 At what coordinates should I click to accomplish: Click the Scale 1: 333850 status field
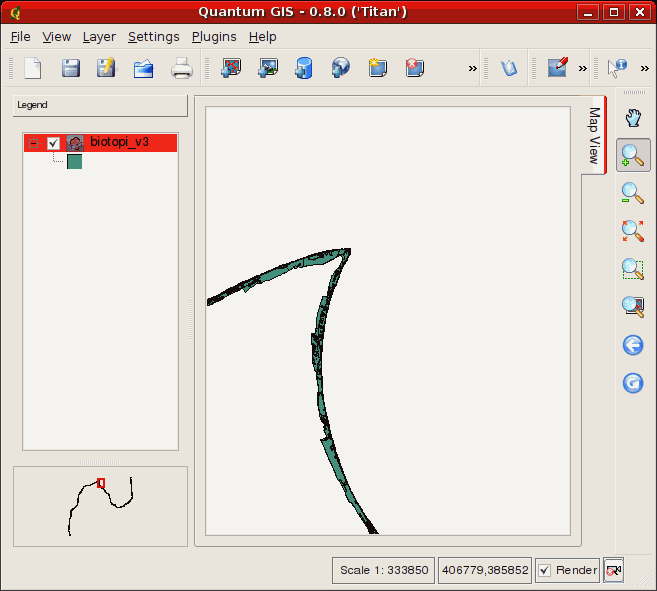384,570
